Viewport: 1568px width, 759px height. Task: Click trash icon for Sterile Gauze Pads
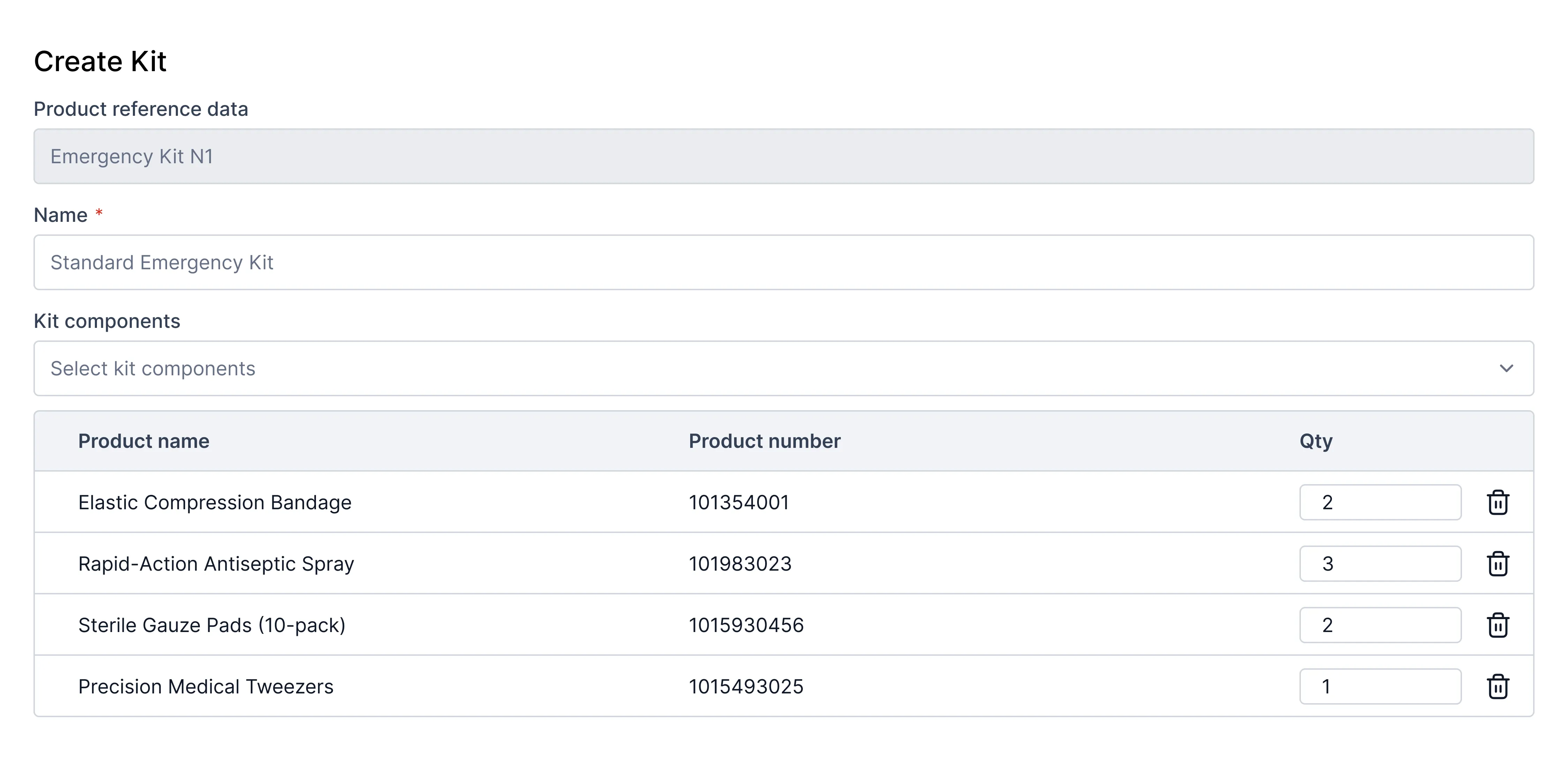(1498, 625)
